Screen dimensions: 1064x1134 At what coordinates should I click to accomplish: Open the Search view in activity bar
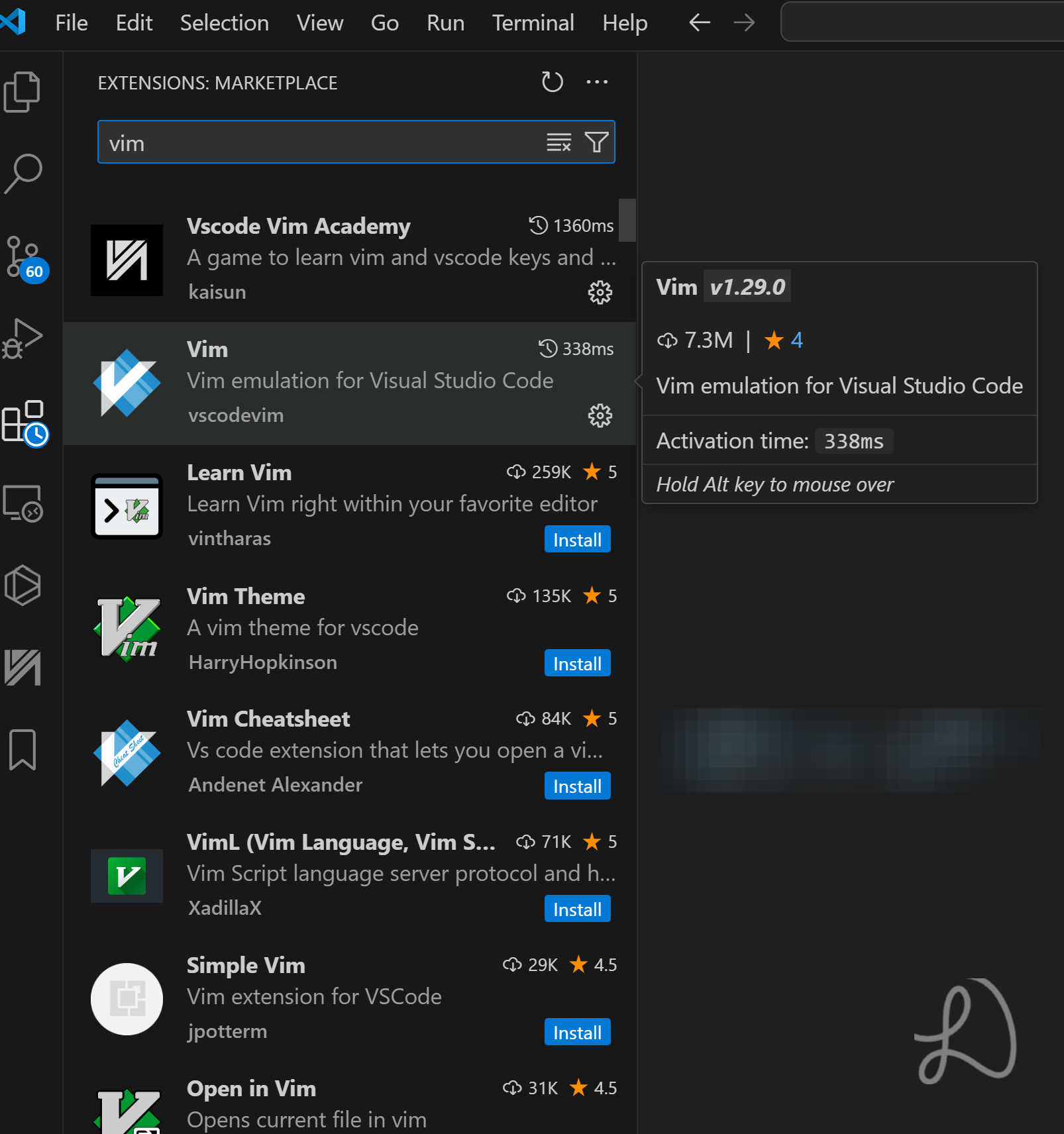coord(23,174)
